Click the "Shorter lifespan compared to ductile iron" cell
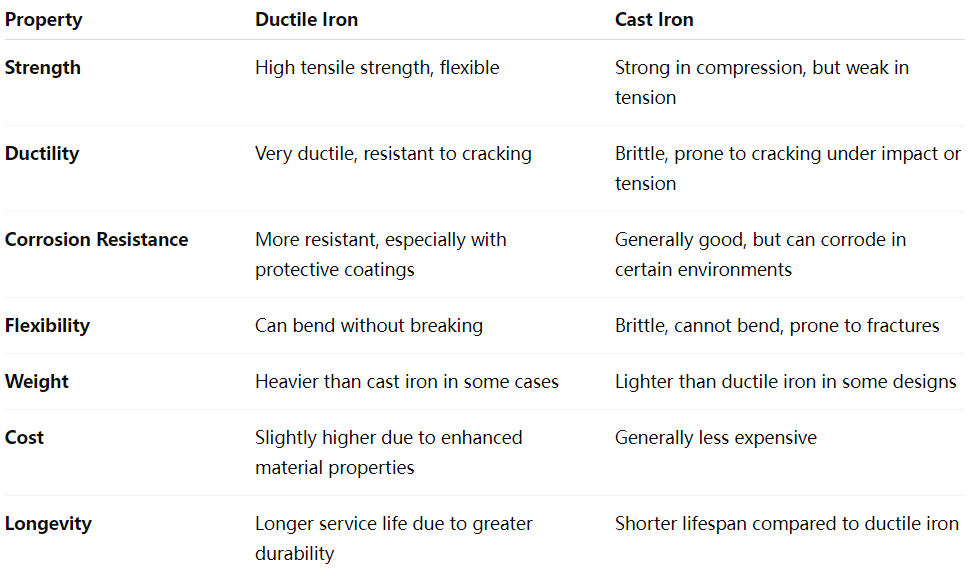This screenshot has width=975, height=579. tap(786, 524)
